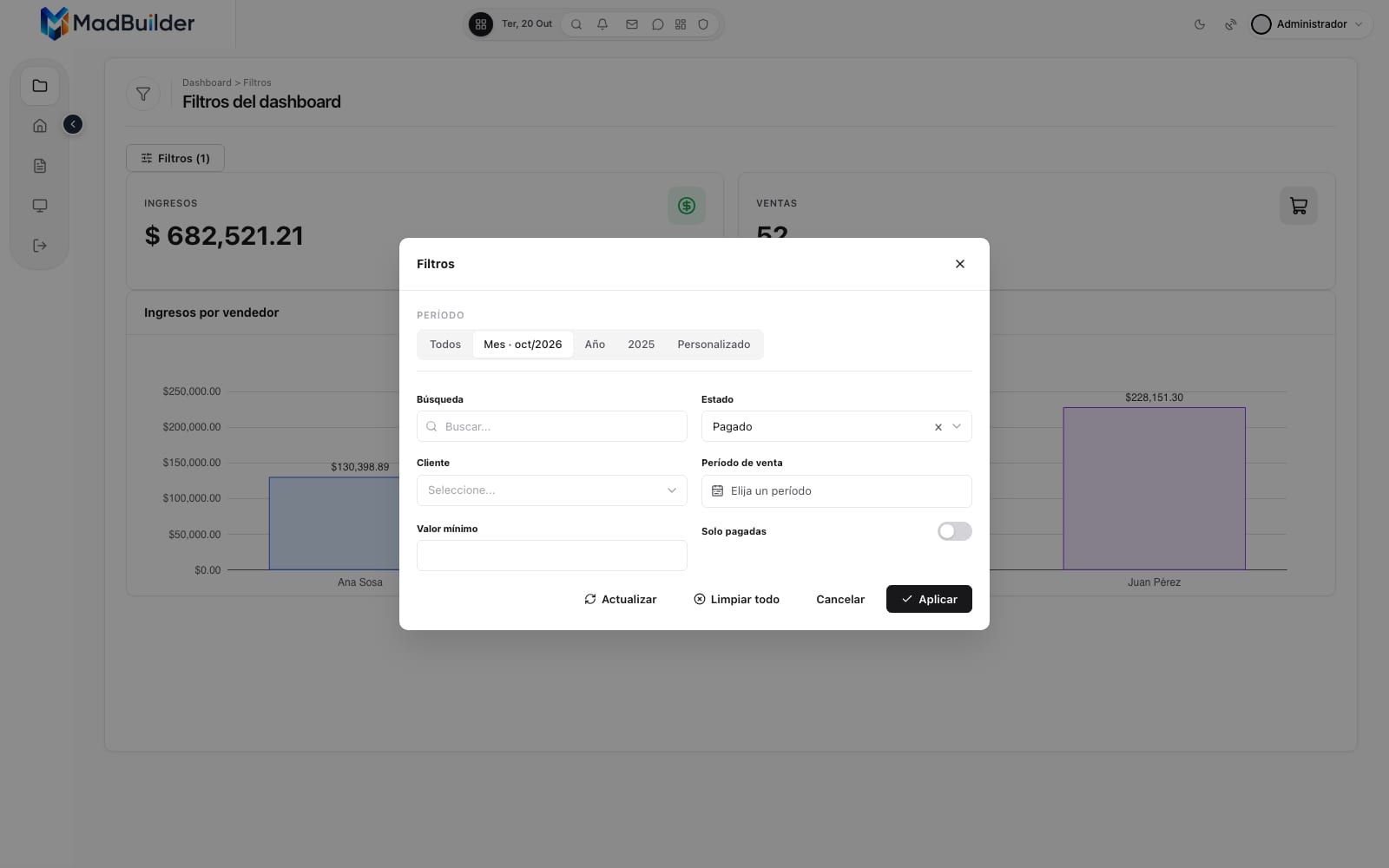Click the connection status icon near Administrador
This screenshot has height=868, width=1389.
(1231, 24)
